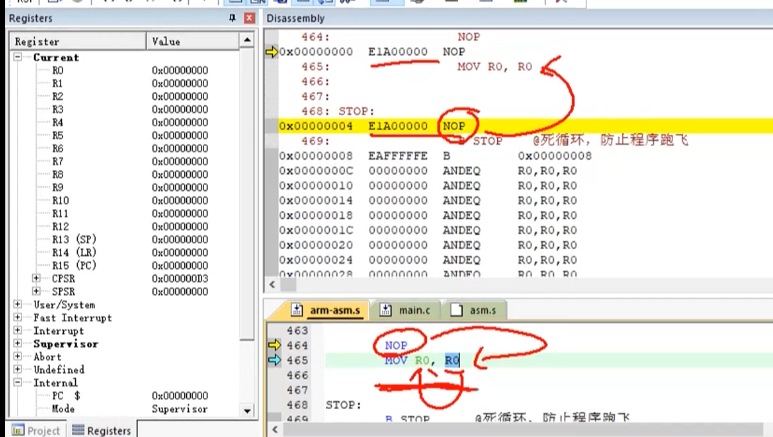Screen dimensions: 773x437
Task: Select the R15 (PC) register row
Action: click(126, 265)
